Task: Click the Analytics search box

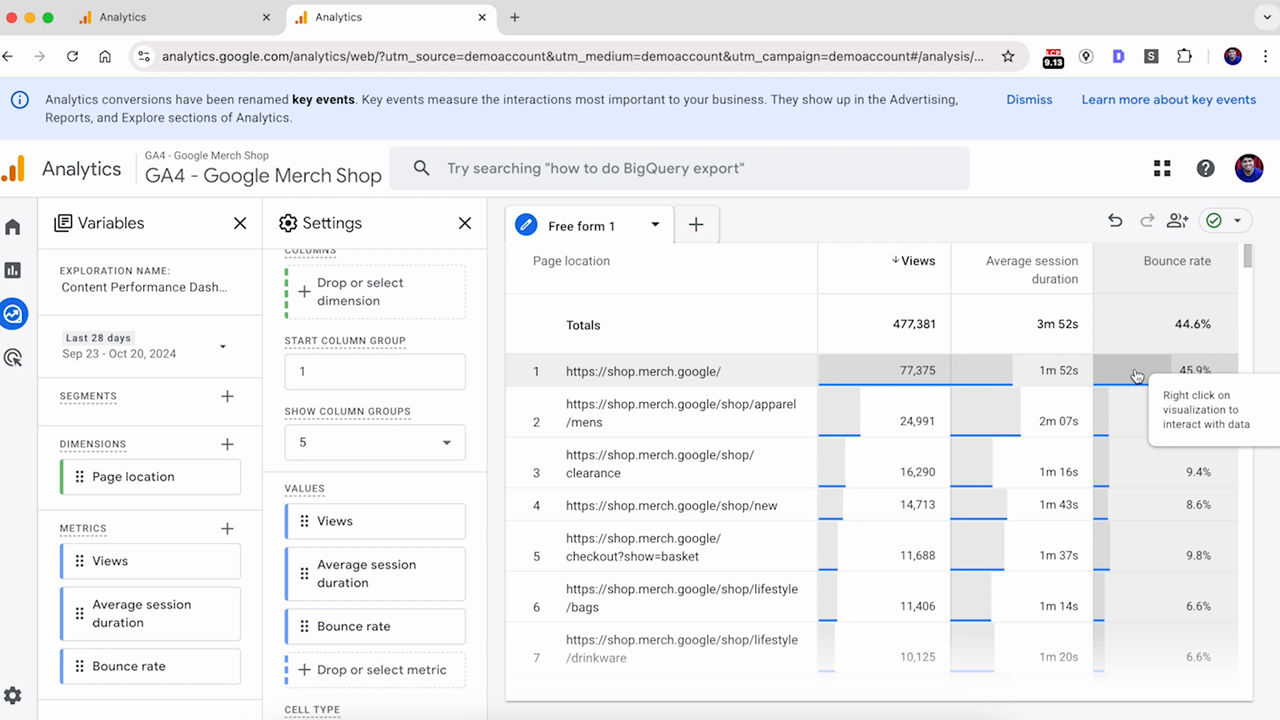Action: [679, 168]
